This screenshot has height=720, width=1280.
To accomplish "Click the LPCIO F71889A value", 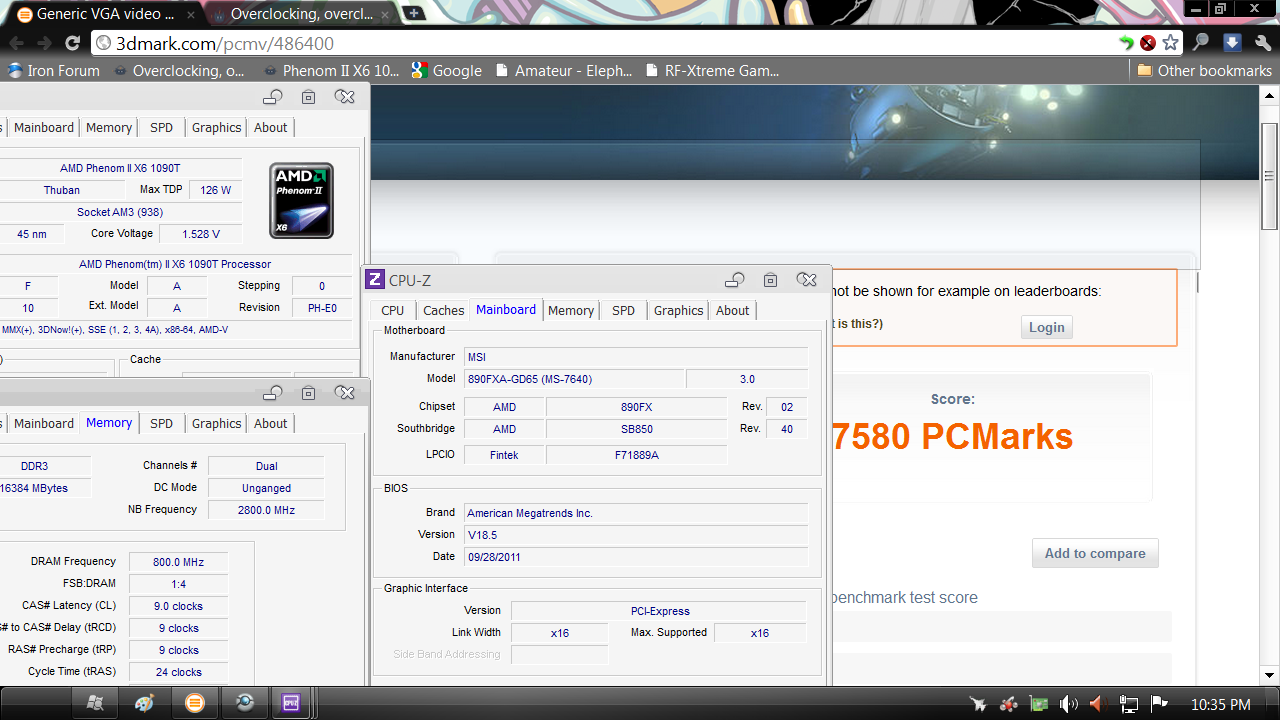I will click(x=636, y=455).
